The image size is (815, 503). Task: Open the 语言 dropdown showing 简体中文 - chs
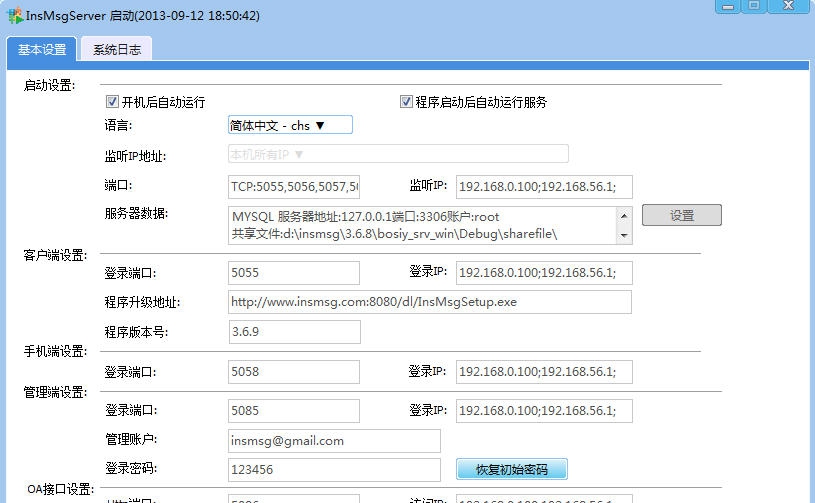[290, 125]
